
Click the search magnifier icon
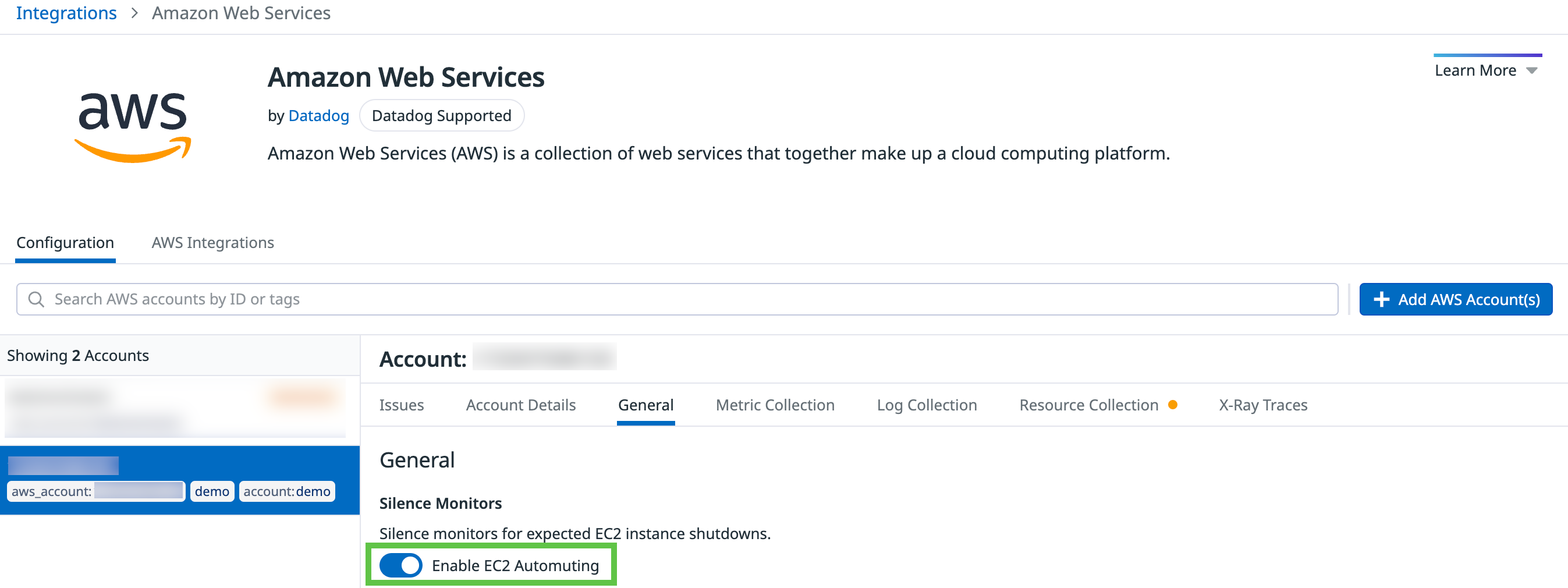point(37,299)
